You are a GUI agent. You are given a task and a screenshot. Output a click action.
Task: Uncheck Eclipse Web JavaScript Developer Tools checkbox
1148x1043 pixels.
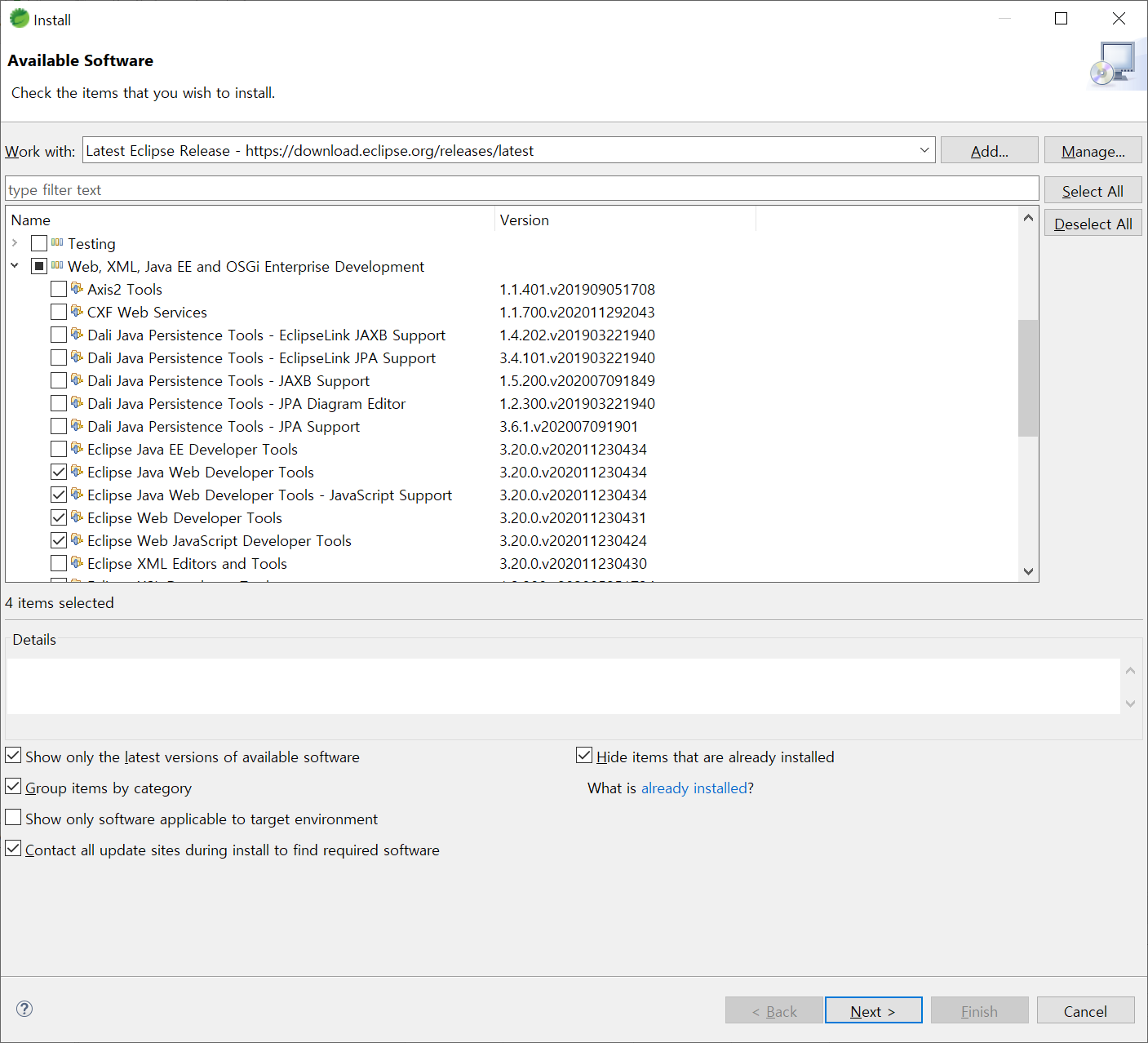(59, 540)
